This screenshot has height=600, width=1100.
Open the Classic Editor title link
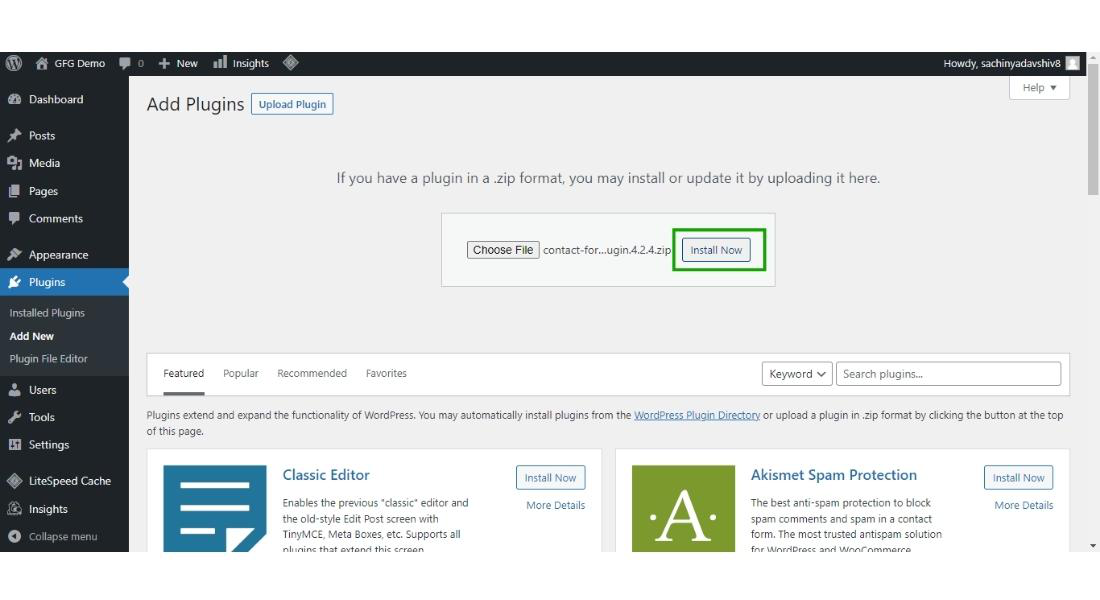coord(326,475)
